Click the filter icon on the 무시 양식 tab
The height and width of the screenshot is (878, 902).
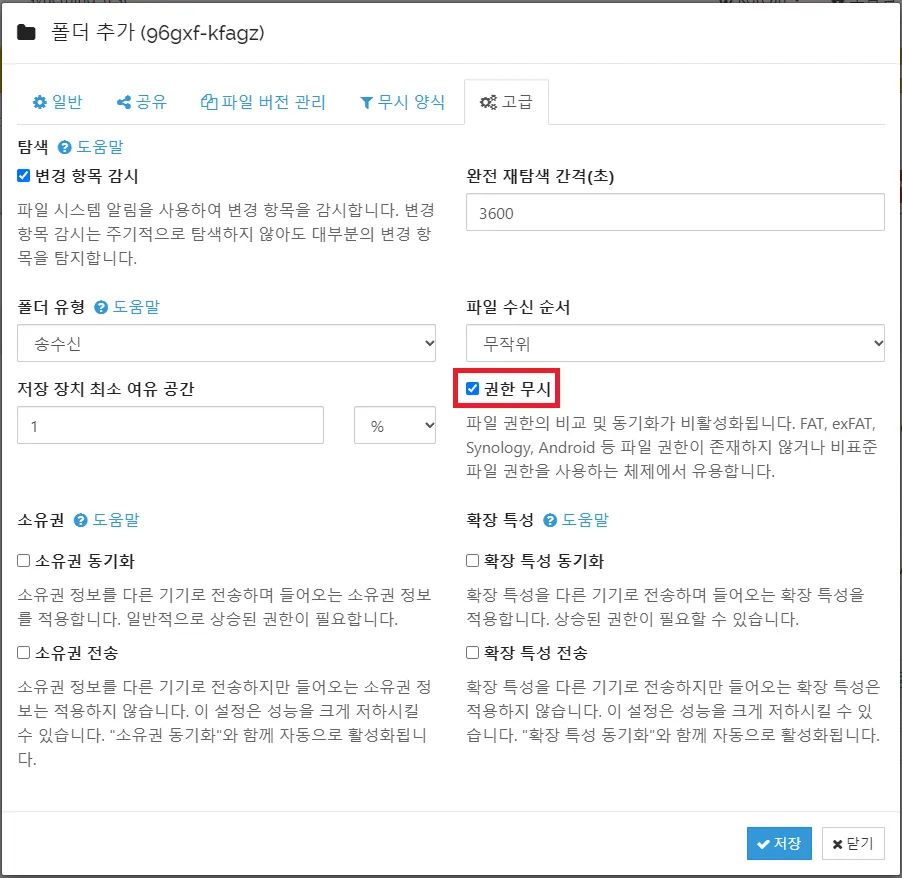[x=364, y=101]
